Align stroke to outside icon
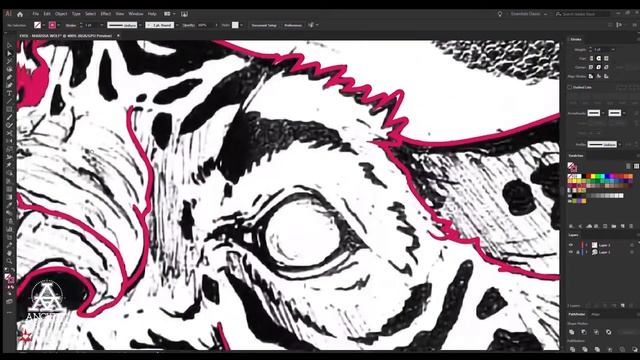Image resolution: width=640 pixels, height=360 pixels. 606,76
